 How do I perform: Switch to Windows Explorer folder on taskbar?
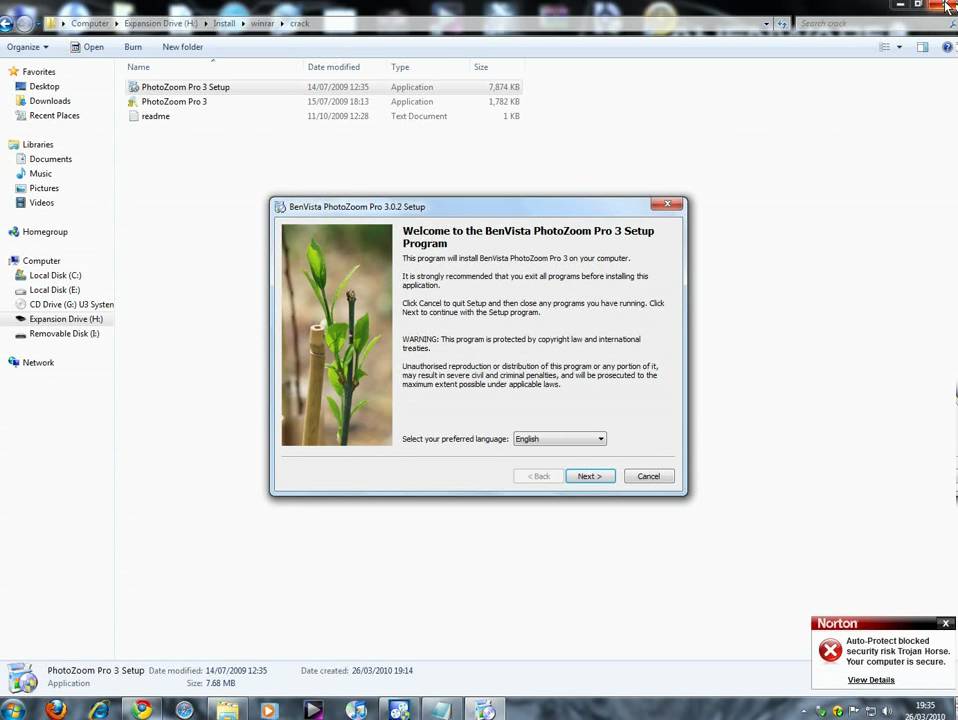(227, 709)
